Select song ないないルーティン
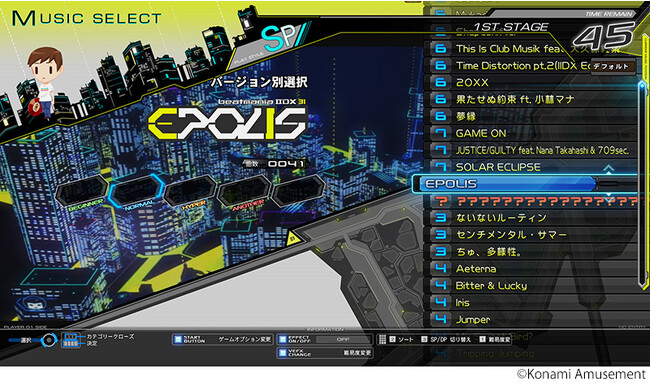This screenshot has width=650, height=386. pos(532,218)
